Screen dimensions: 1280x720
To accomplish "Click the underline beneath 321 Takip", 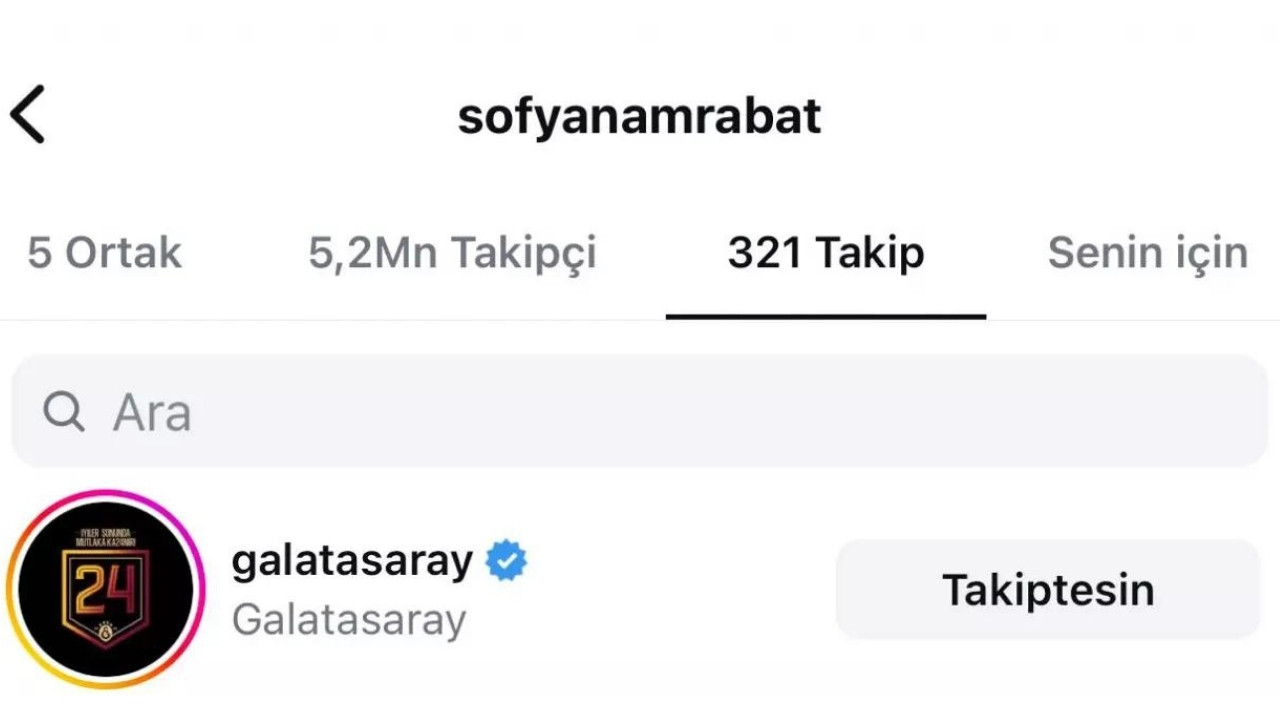I will point(826,316).
